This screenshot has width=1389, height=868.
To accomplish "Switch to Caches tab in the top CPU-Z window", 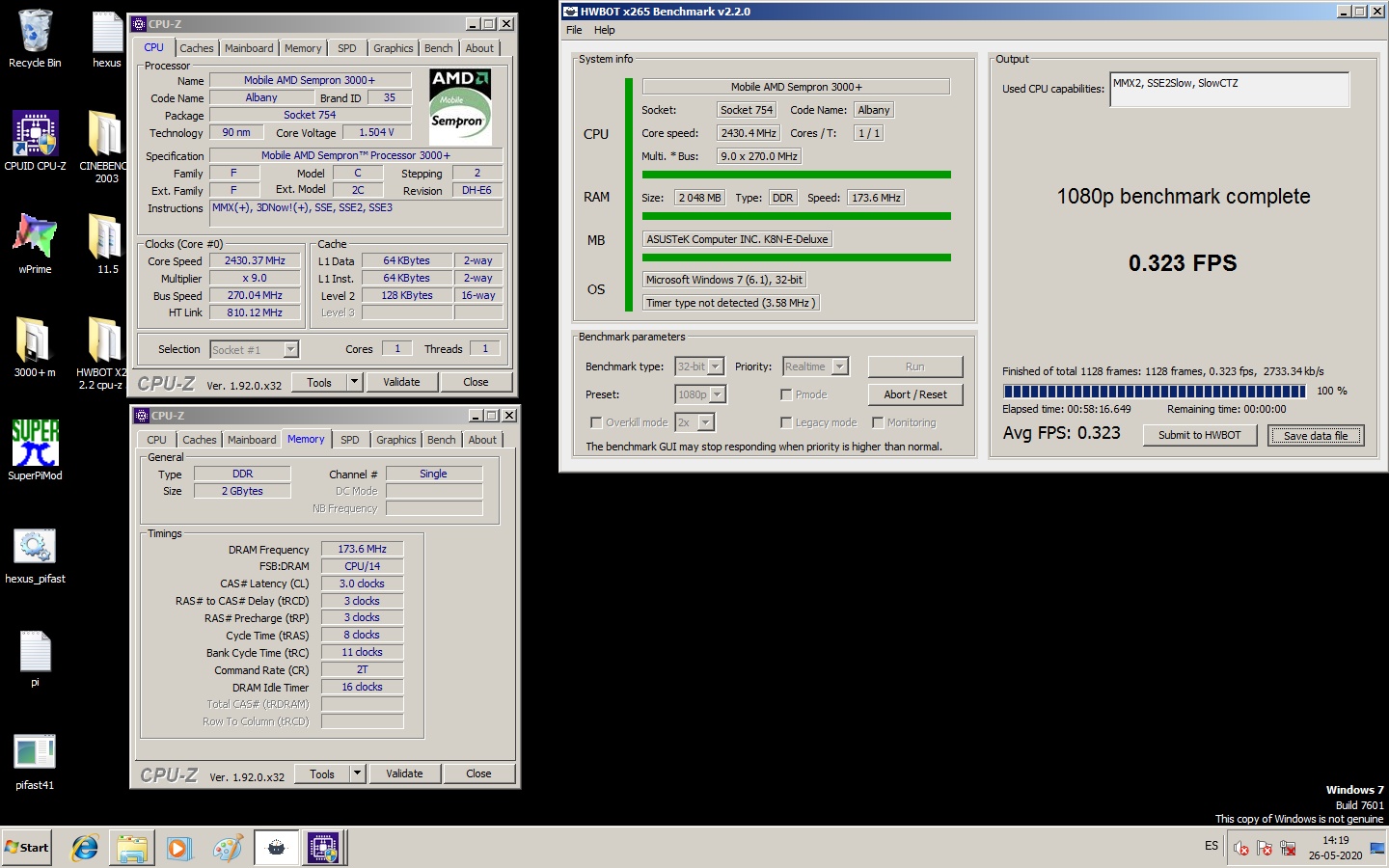I will point(197,48).
